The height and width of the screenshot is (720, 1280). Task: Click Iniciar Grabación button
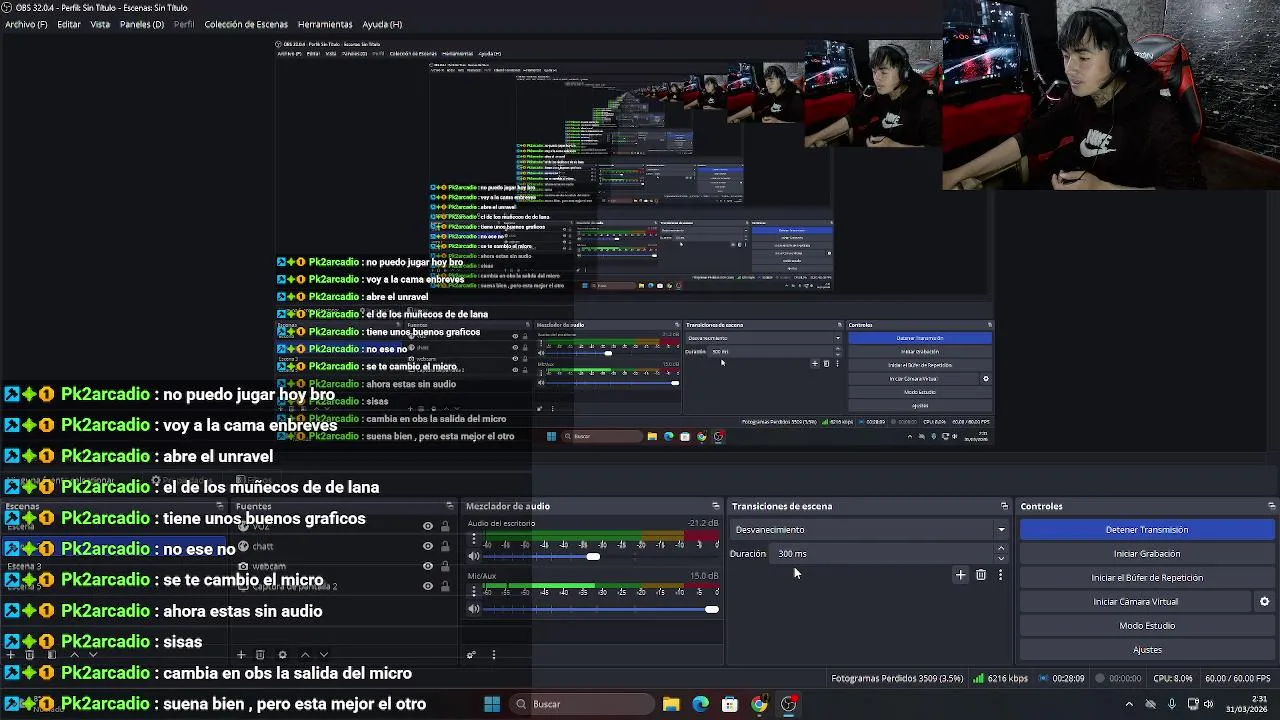(1147, 554)
